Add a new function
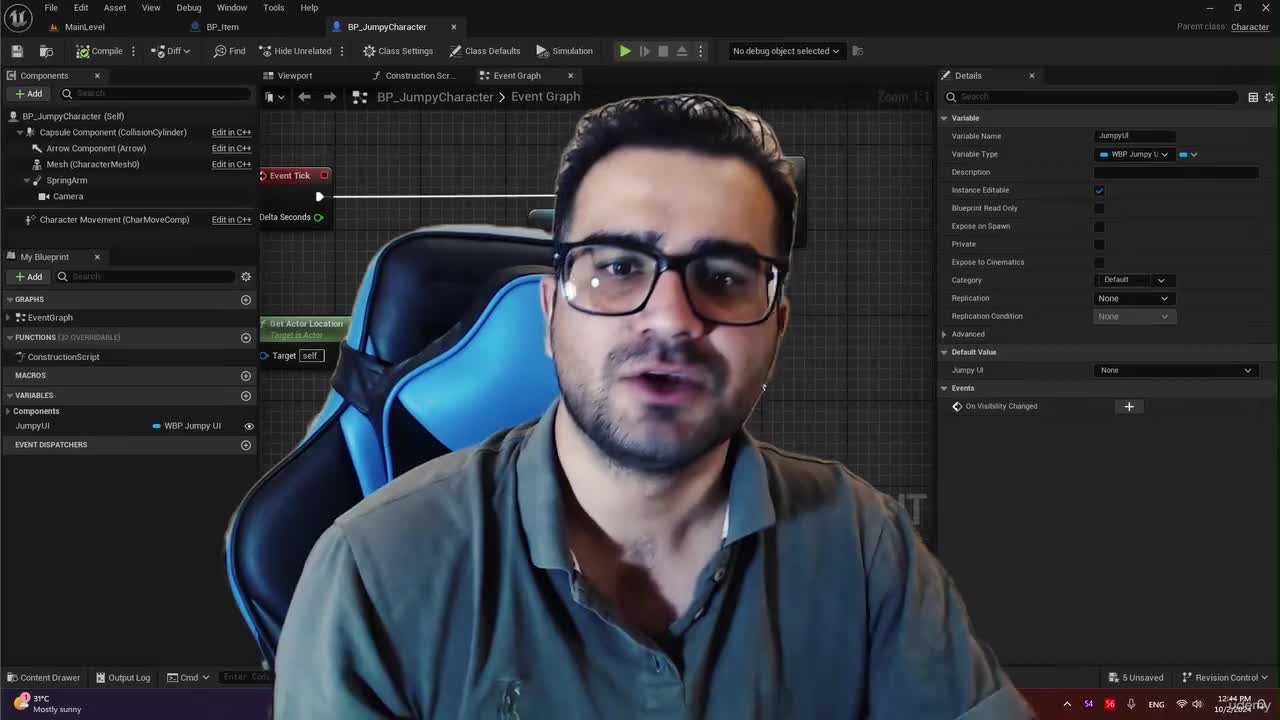 246,338
